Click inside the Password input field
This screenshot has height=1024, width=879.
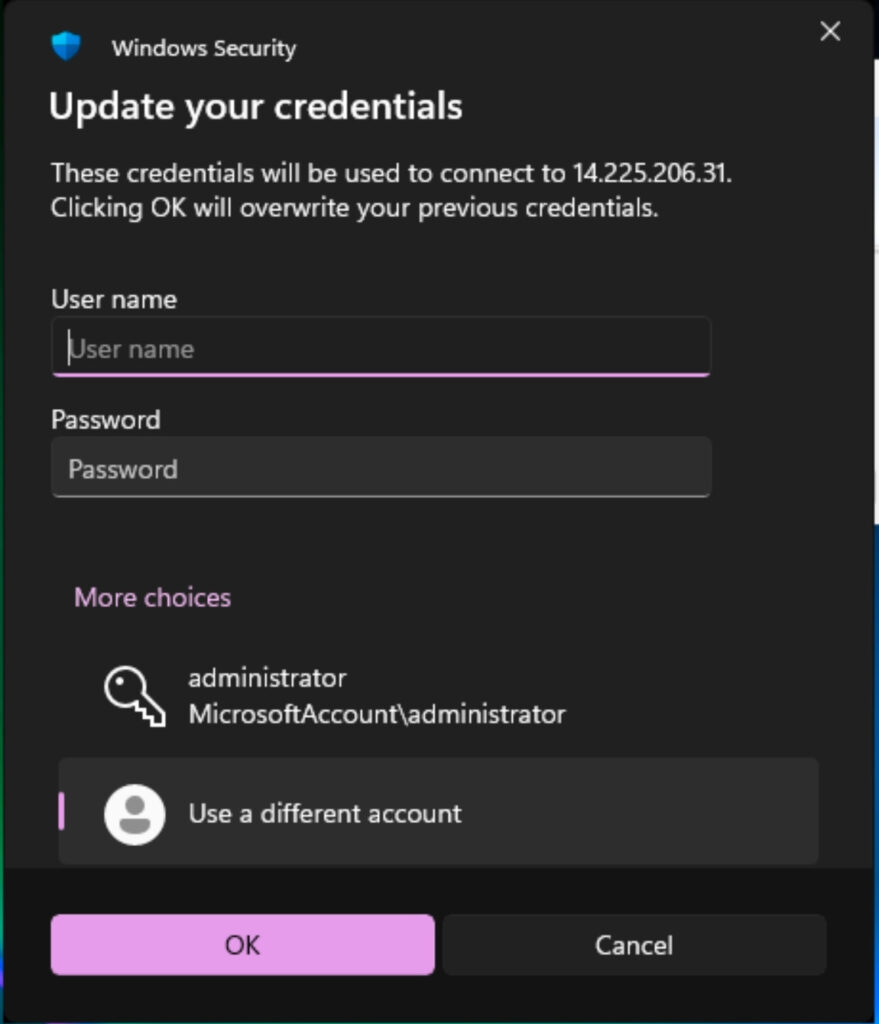(380, 467)
